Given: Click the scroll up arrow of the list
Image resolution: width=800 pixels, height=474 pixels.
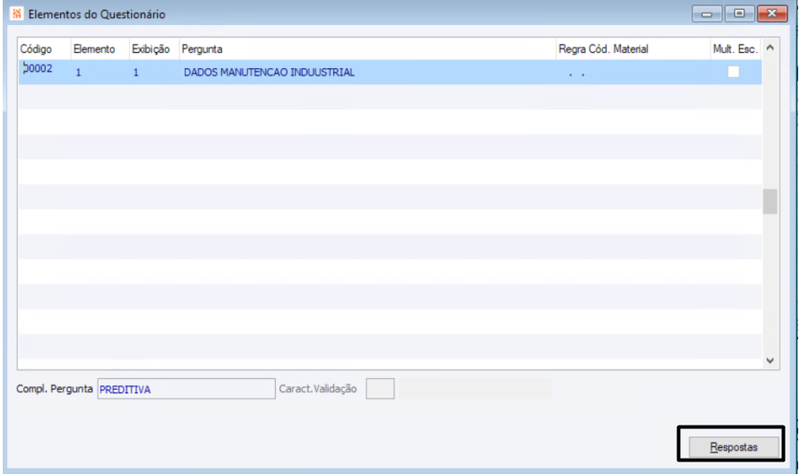Looking at the screenshot, I should click(x=770, y=47).
